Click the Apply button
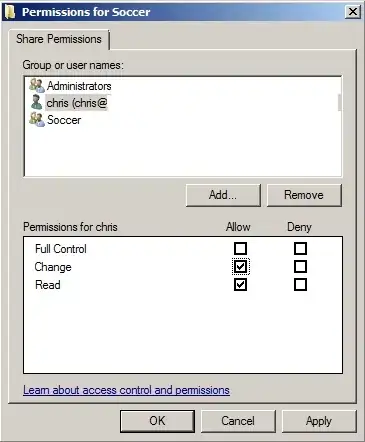Image resolution: width=365 pixels, height=442 pixels. tap(319, 421)
